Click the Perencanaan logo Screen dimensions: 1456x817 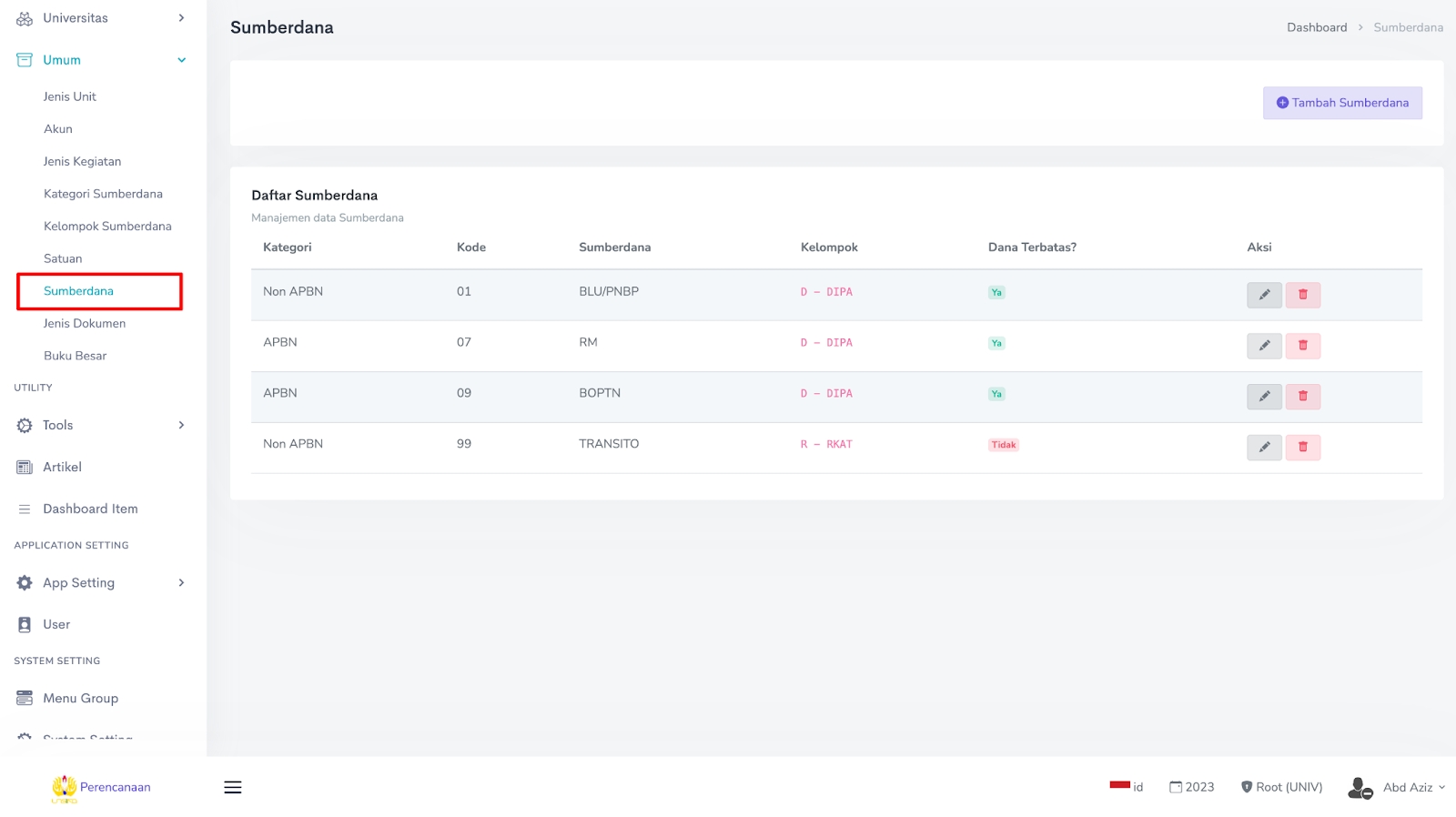coord(101,788)
